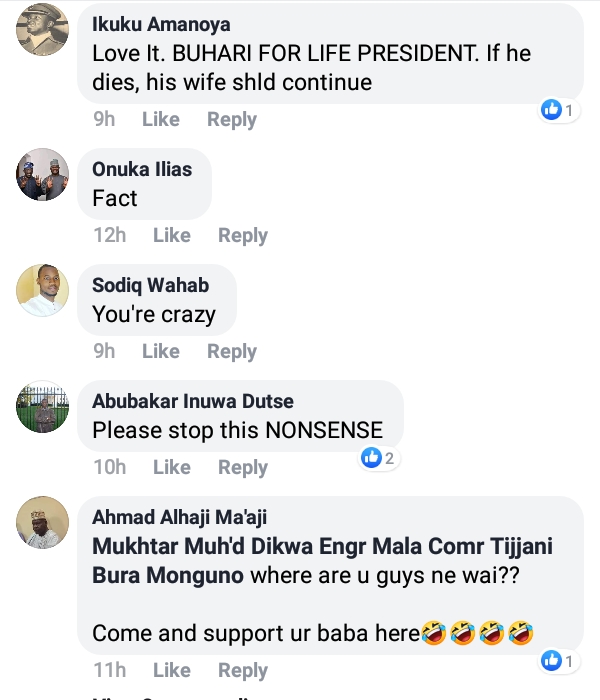Open Abubakar Inuwa Dutse's profile picture
Image resolution: width=600 pixels, height=700 pixels.
(43, 407)
